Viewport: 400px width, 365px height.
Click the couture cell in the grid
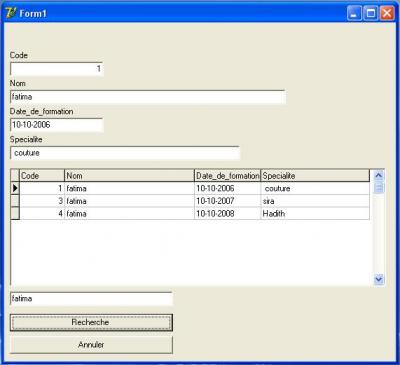pyautogui.click(x=315, y=188)
